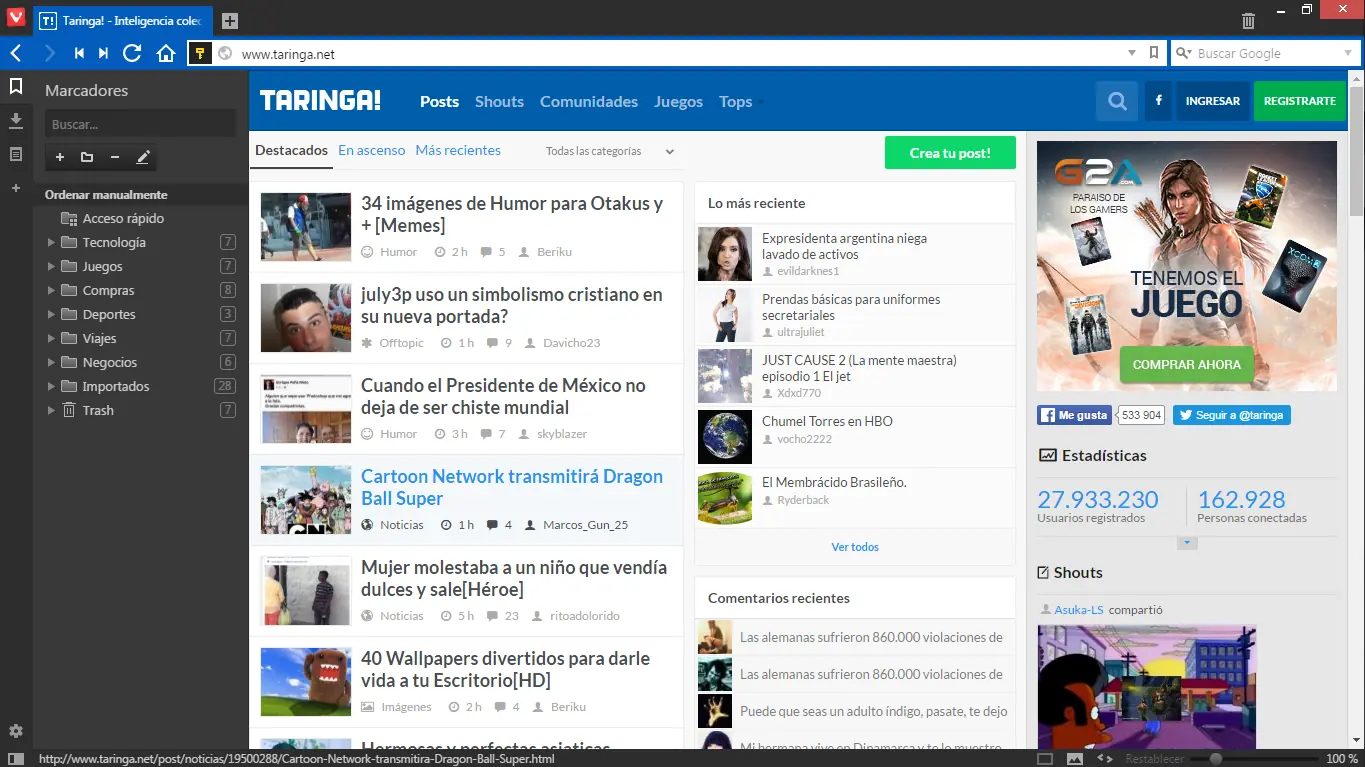Click the REGISTRARTE button
The image size is (1365, 767).
(1300, 101)
